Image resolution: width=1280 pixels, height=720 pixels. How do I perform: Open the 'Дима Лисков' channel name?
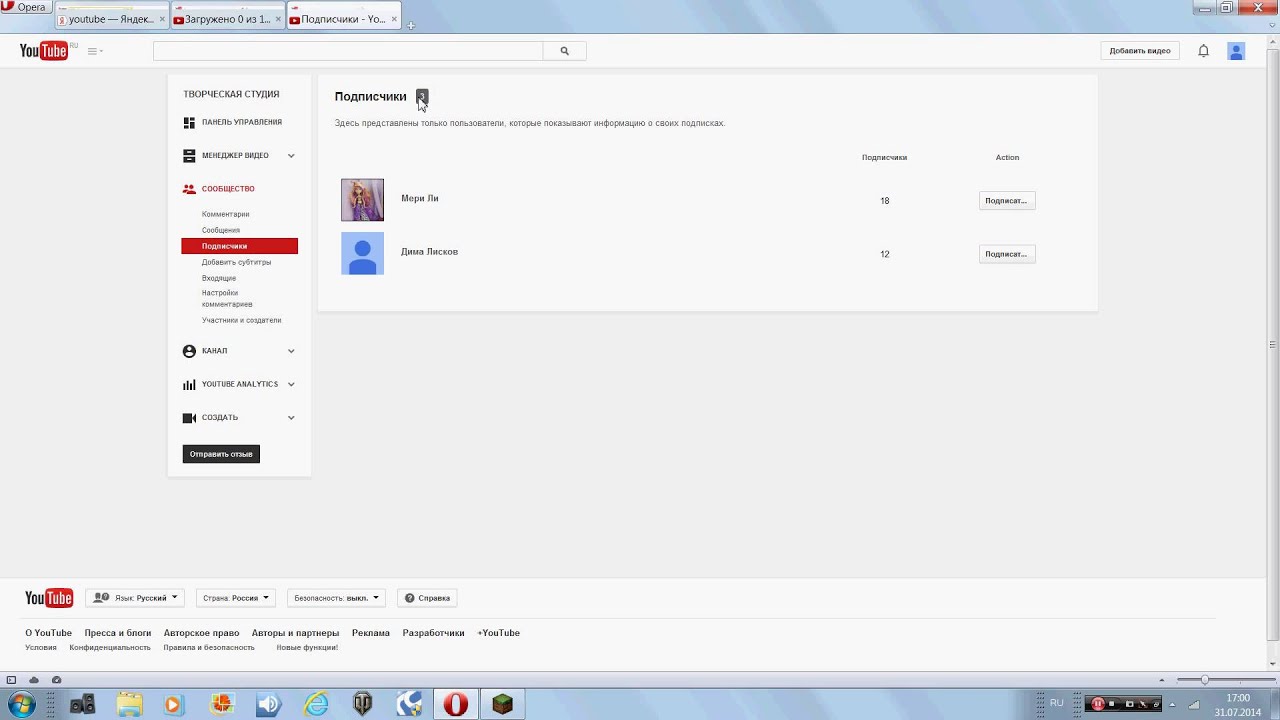click(x=429, y=252)
